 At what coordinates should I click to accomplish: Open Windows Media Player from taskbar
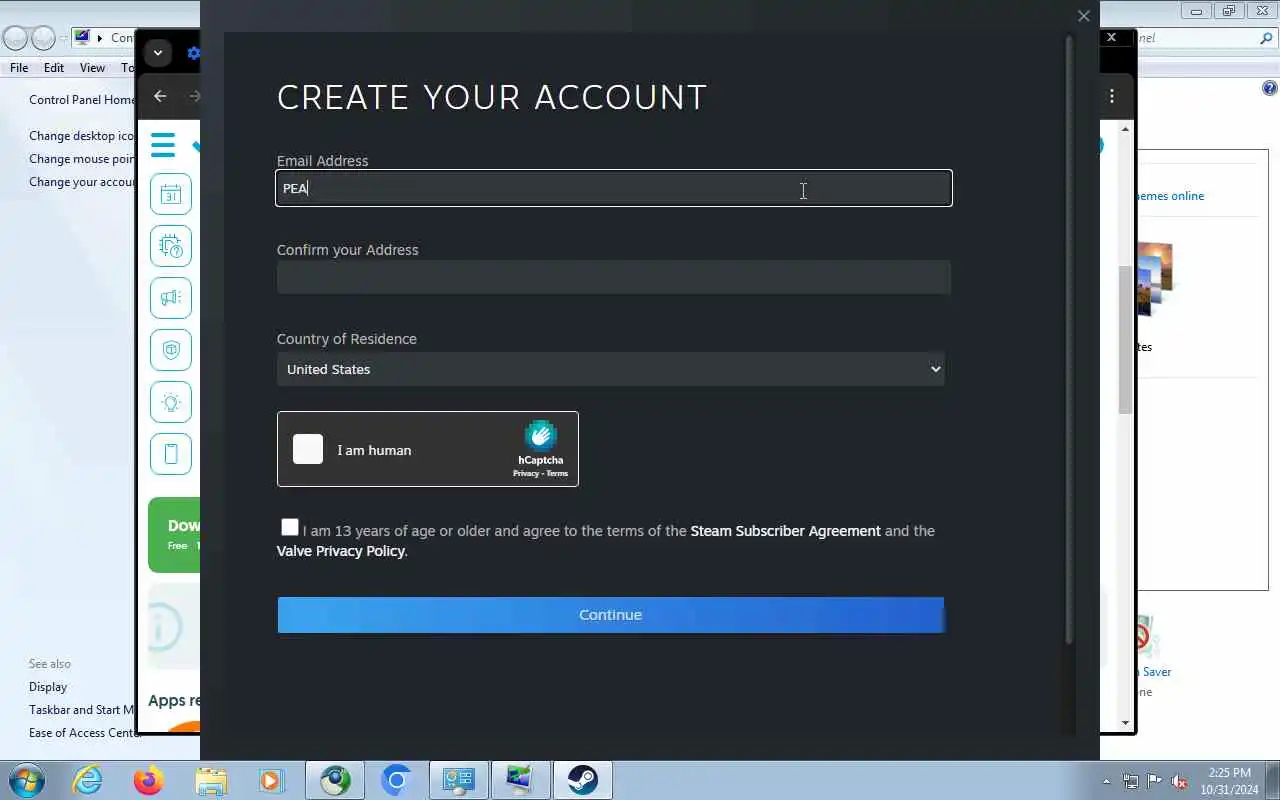(272, 780)
